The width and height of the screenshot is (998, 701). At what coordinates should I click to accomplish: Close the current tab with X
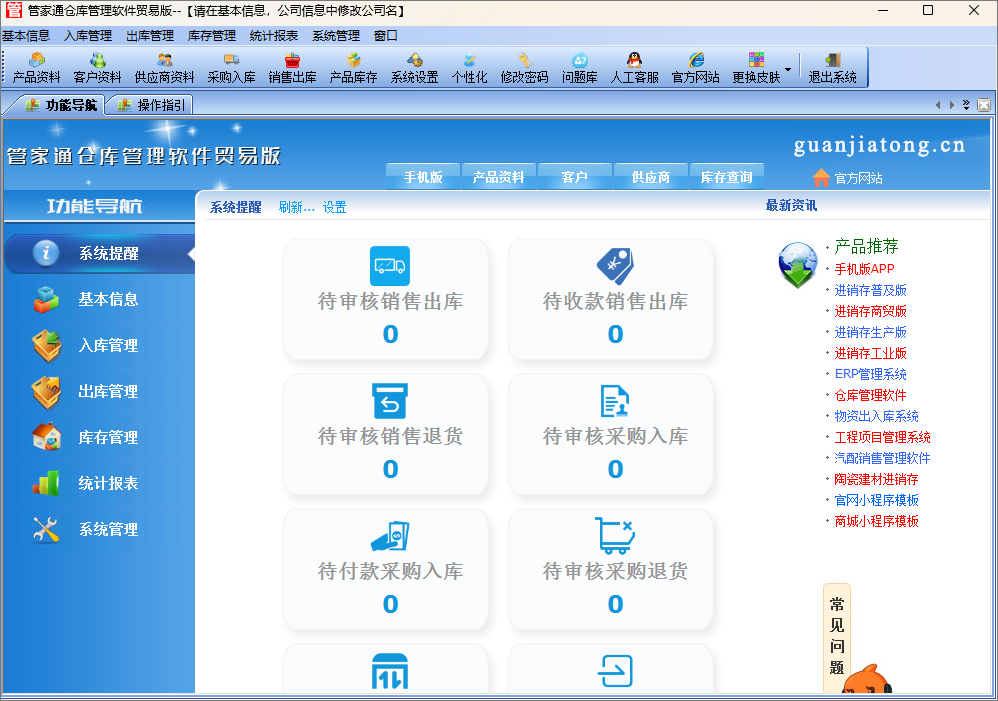coord(983,104)
